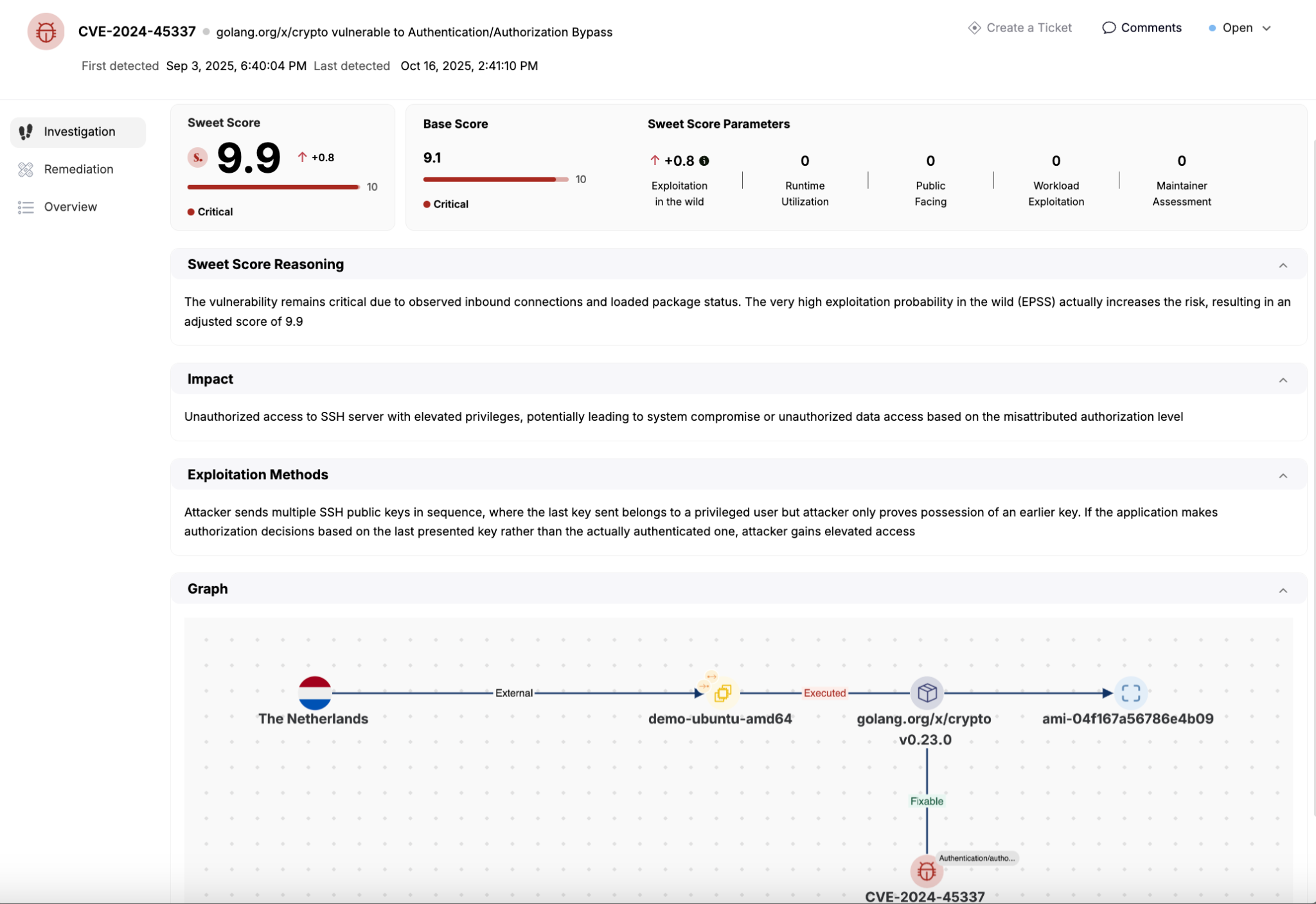1316x904 pixels.
Task: Select the demo-ubuntu-amd64 workload node icon
Action: tap(722, 693)
